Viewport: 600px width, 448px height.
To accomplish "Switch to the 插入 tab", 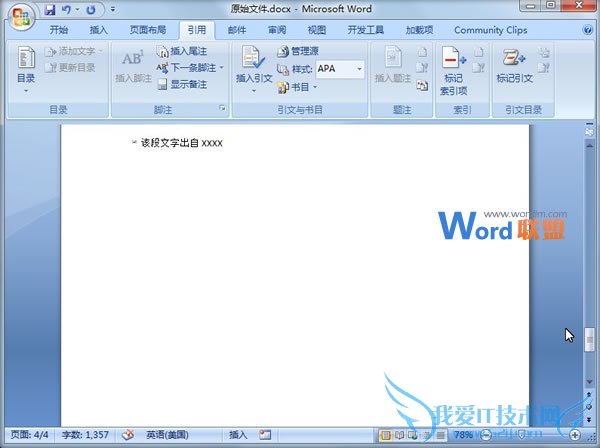I will tap(98, 30).
